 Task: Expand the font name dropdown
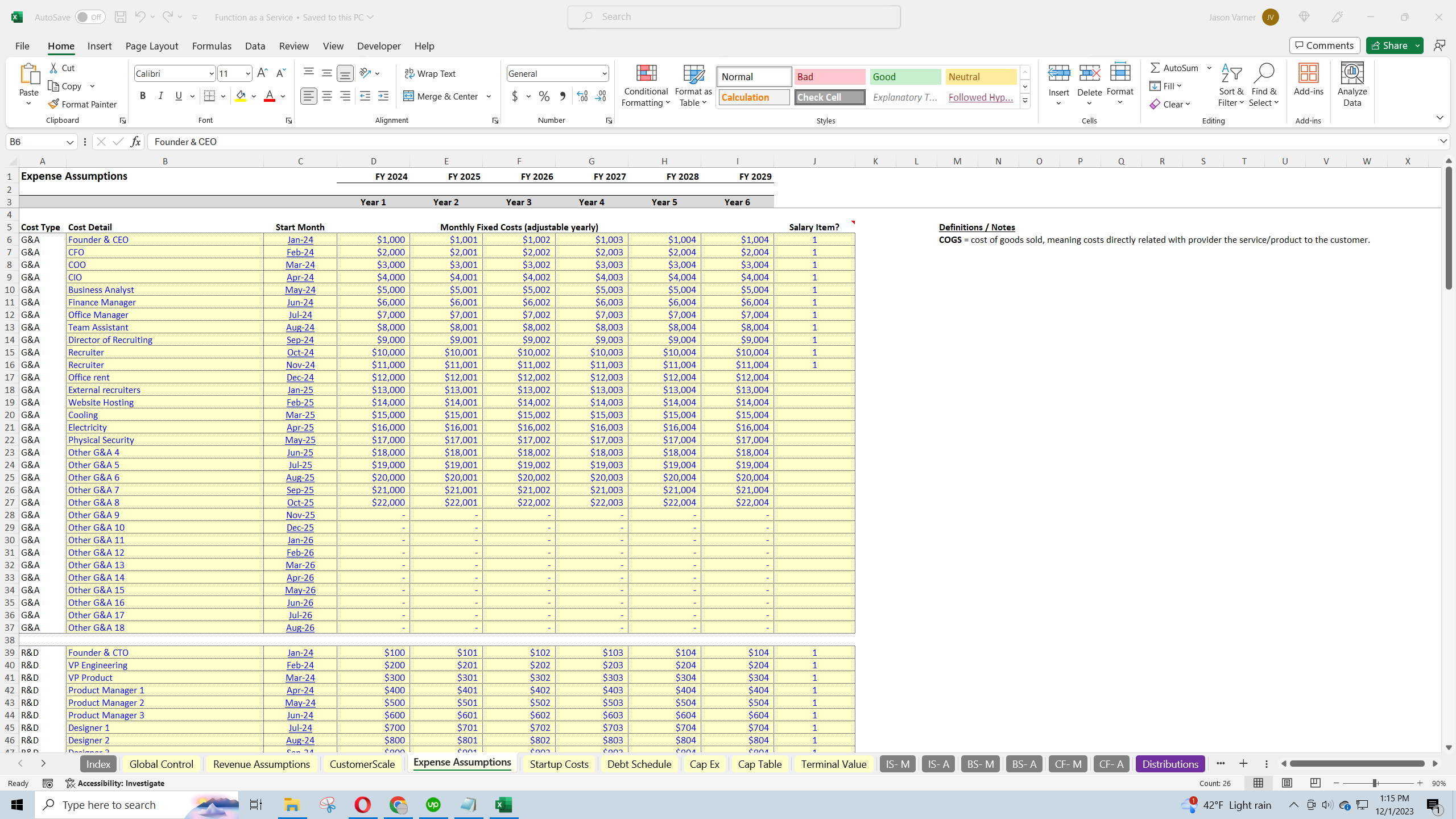click(x=211, y=73)
